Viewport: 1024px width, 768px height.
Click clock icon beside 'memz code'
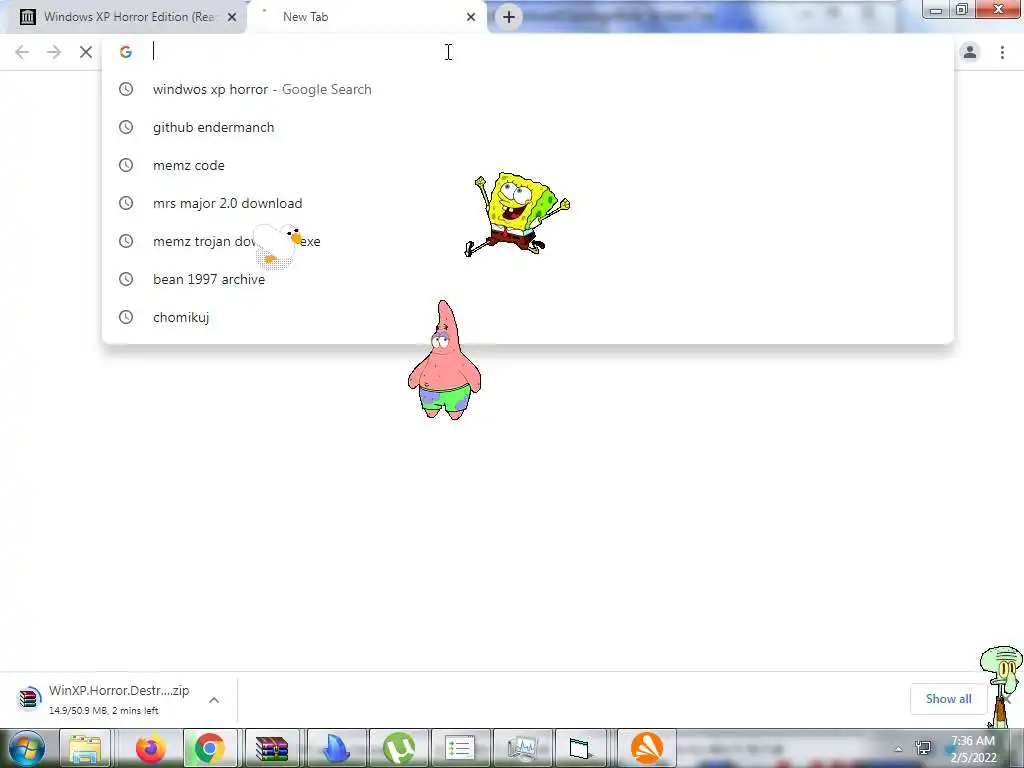coord(126,165)
